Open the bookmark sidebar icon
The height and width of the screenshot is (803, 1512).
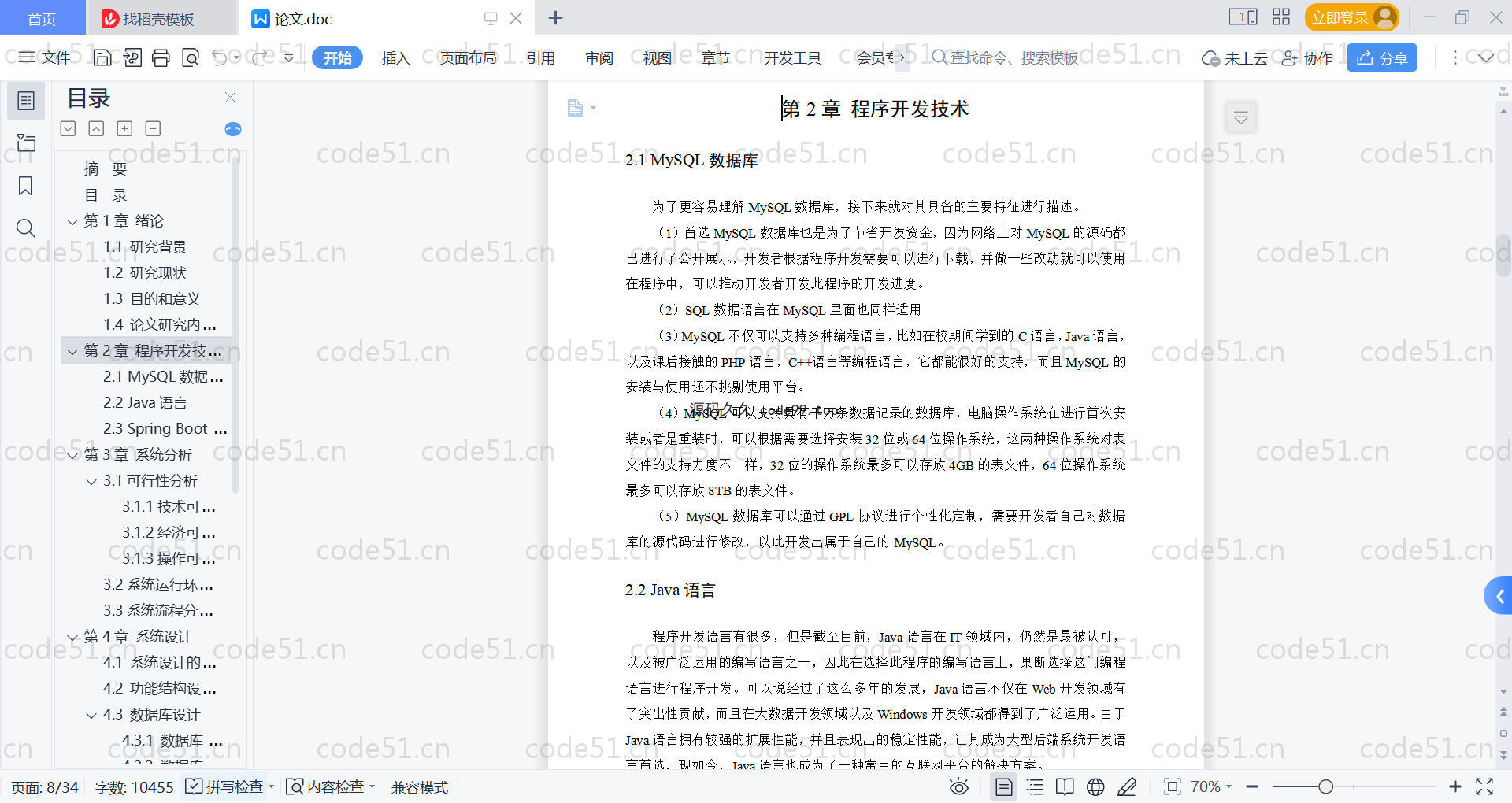click(26, 186)
